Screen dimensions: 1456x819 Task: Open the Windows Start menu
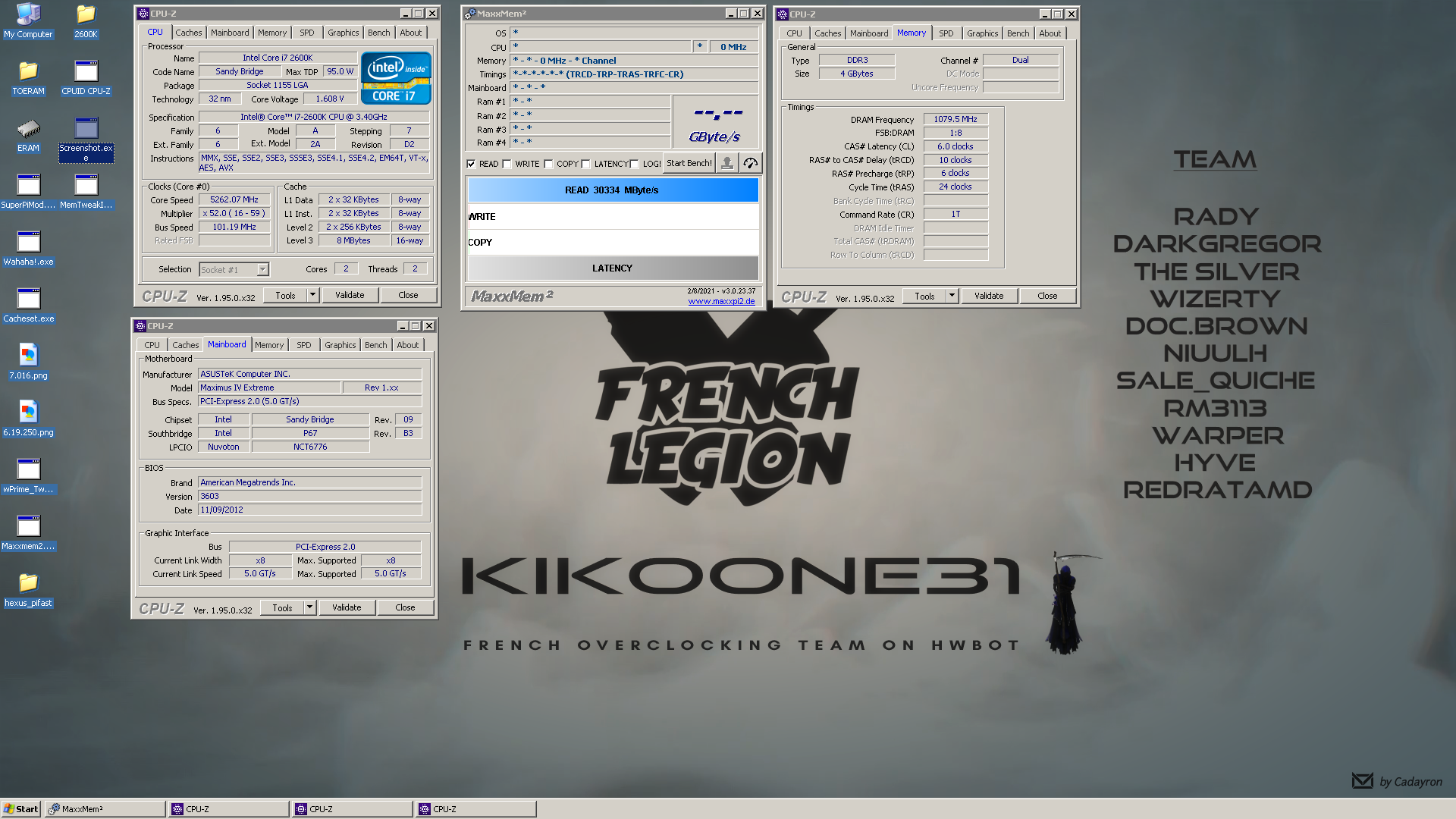[x=20, y=809]
